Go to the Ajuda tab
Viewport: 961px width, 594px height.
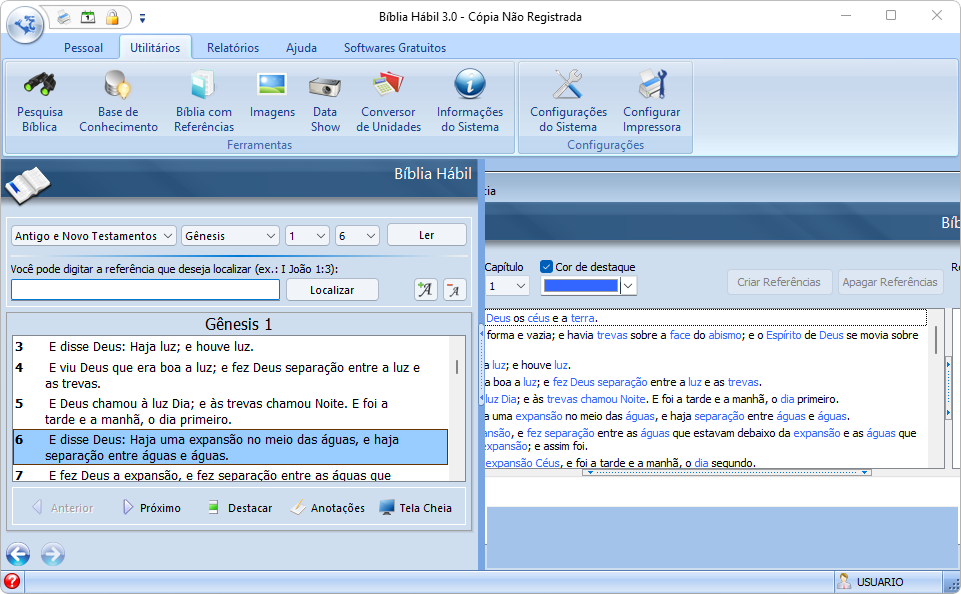302,48
